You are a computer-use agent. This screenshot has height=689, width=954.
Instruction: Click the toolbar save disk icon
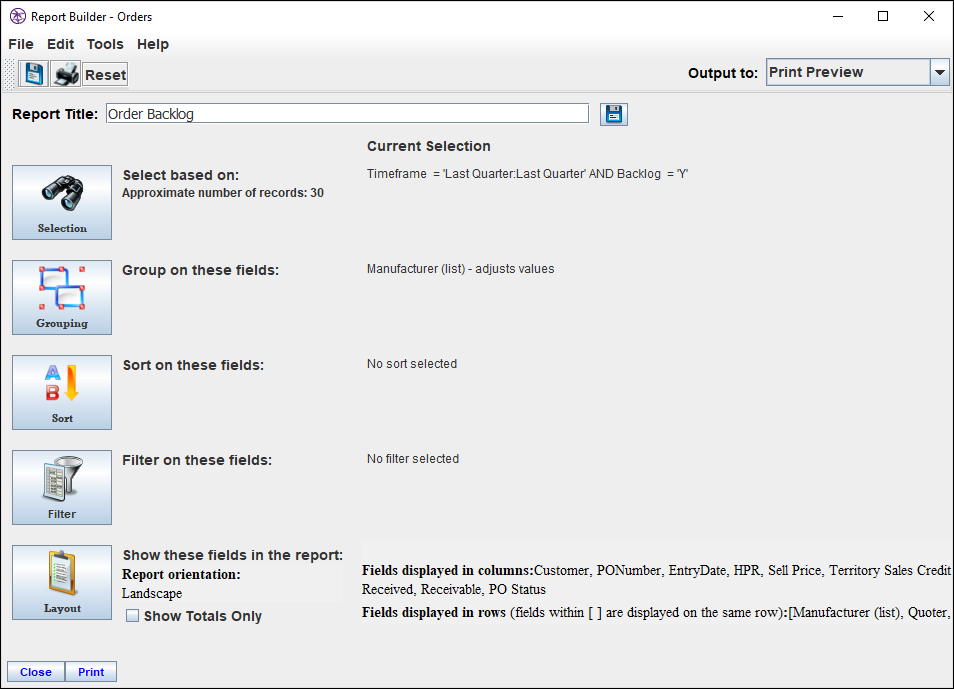tap(33, 74)
